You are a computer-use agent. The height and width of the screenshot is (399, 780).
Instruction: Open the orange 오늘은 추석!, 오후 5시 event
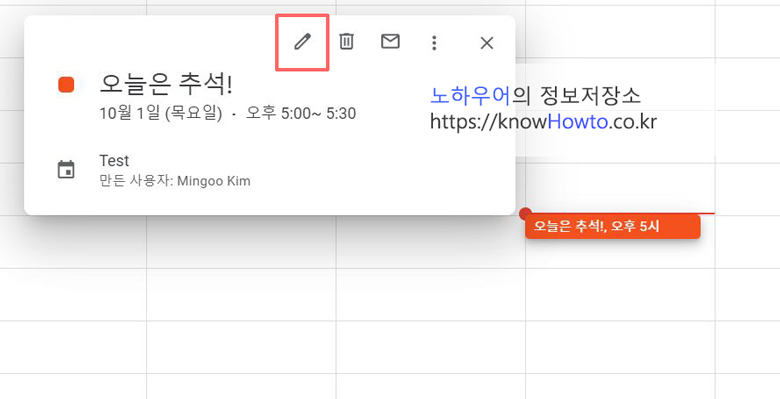tap(613, 226)
